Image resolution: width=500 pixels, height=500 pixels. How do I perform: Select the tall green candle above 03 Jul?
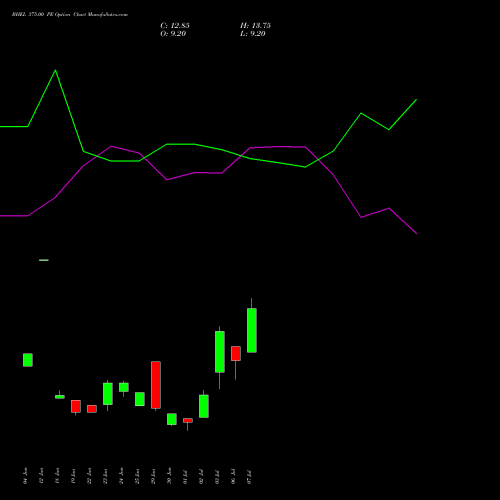[220, 352]
